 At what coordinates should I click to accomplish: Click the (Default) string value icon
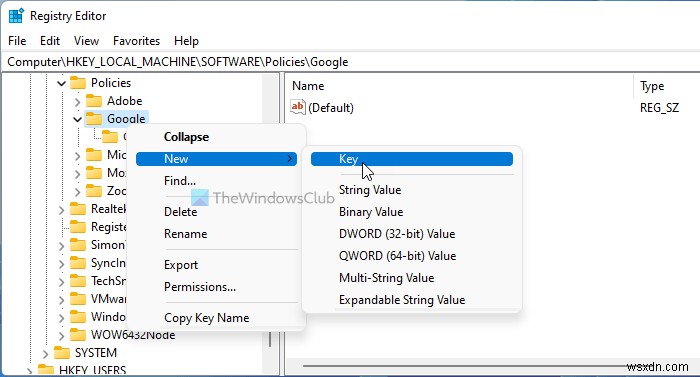(x=297, y=107)
